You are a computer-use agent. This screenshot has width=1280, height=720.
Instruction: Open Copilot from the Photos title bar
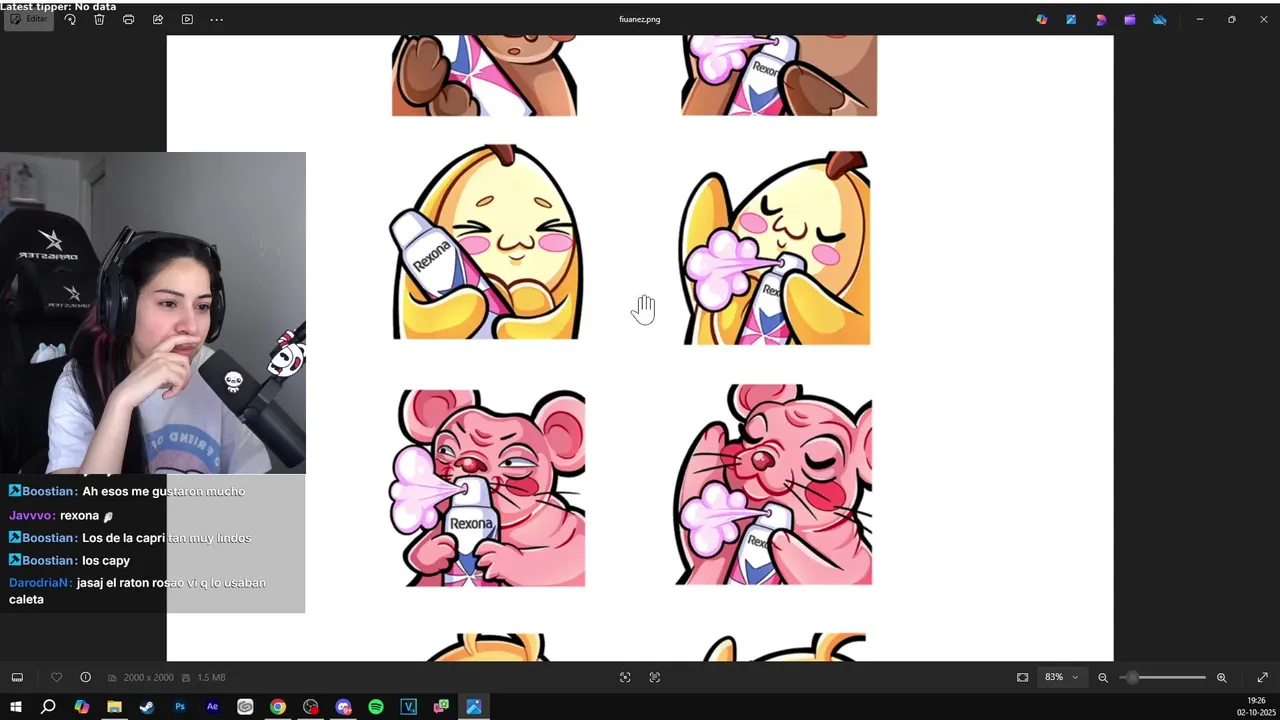[x=1042, y=19]
